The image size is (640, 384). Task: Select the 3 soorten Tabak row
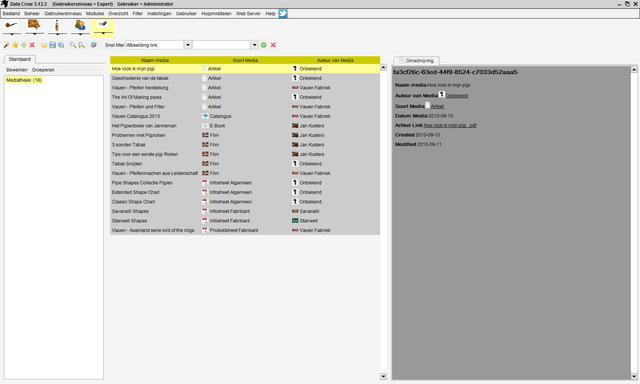click(x=245, y=144)
